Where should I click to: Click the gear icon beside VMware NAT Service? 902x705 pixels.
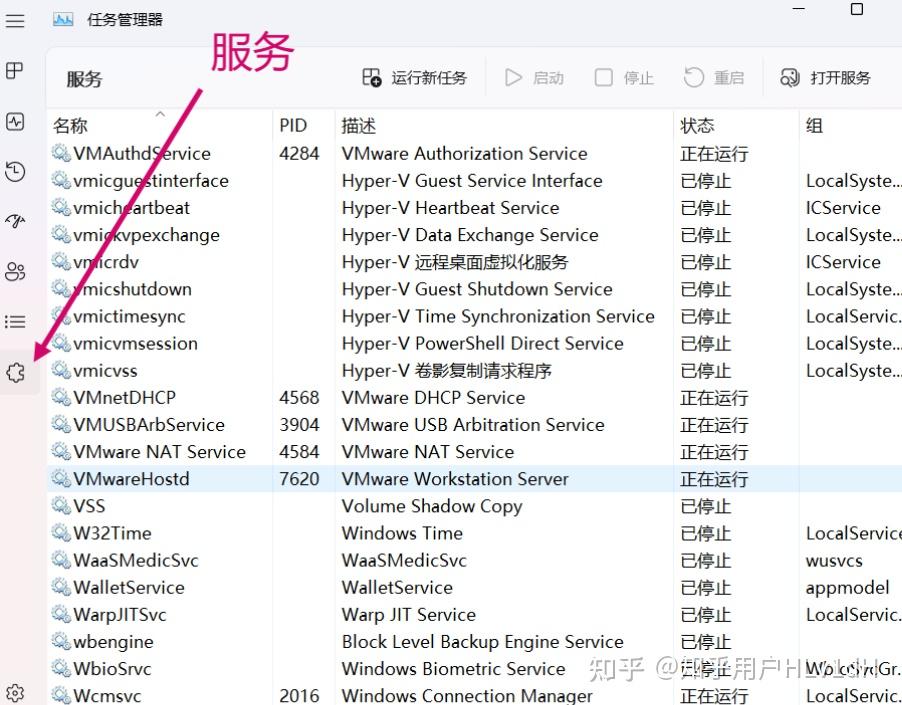(x=61, y=450)
